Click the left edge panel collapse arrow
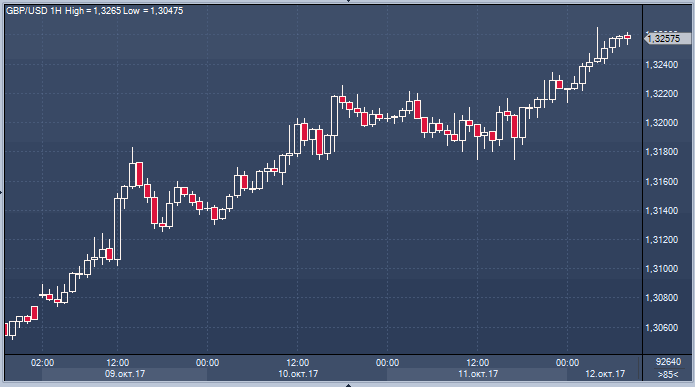 (x=1, y=193)
